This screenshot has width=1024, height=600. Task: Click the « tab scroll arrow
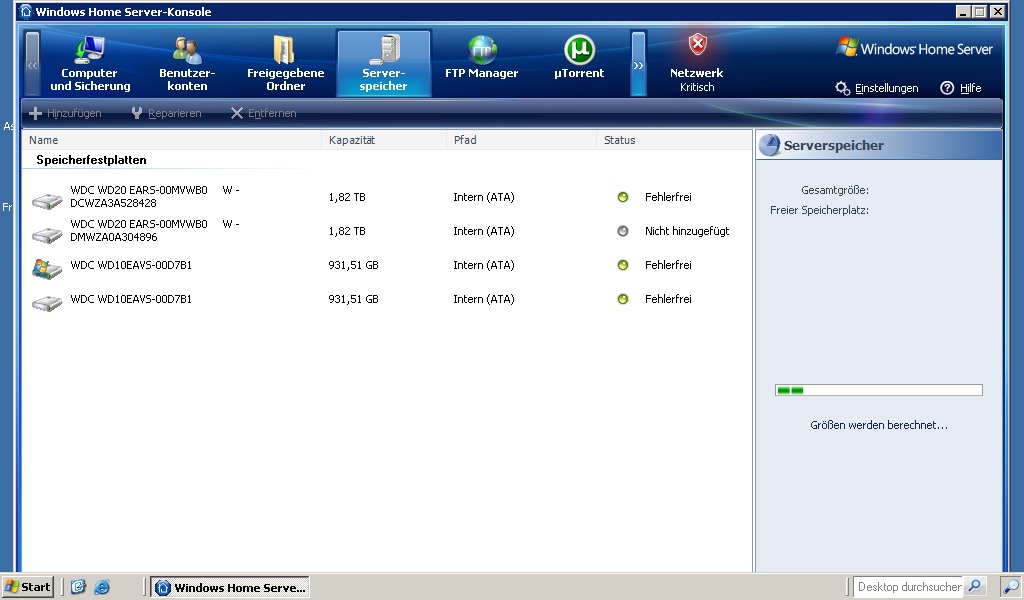[x=33, y=64]
